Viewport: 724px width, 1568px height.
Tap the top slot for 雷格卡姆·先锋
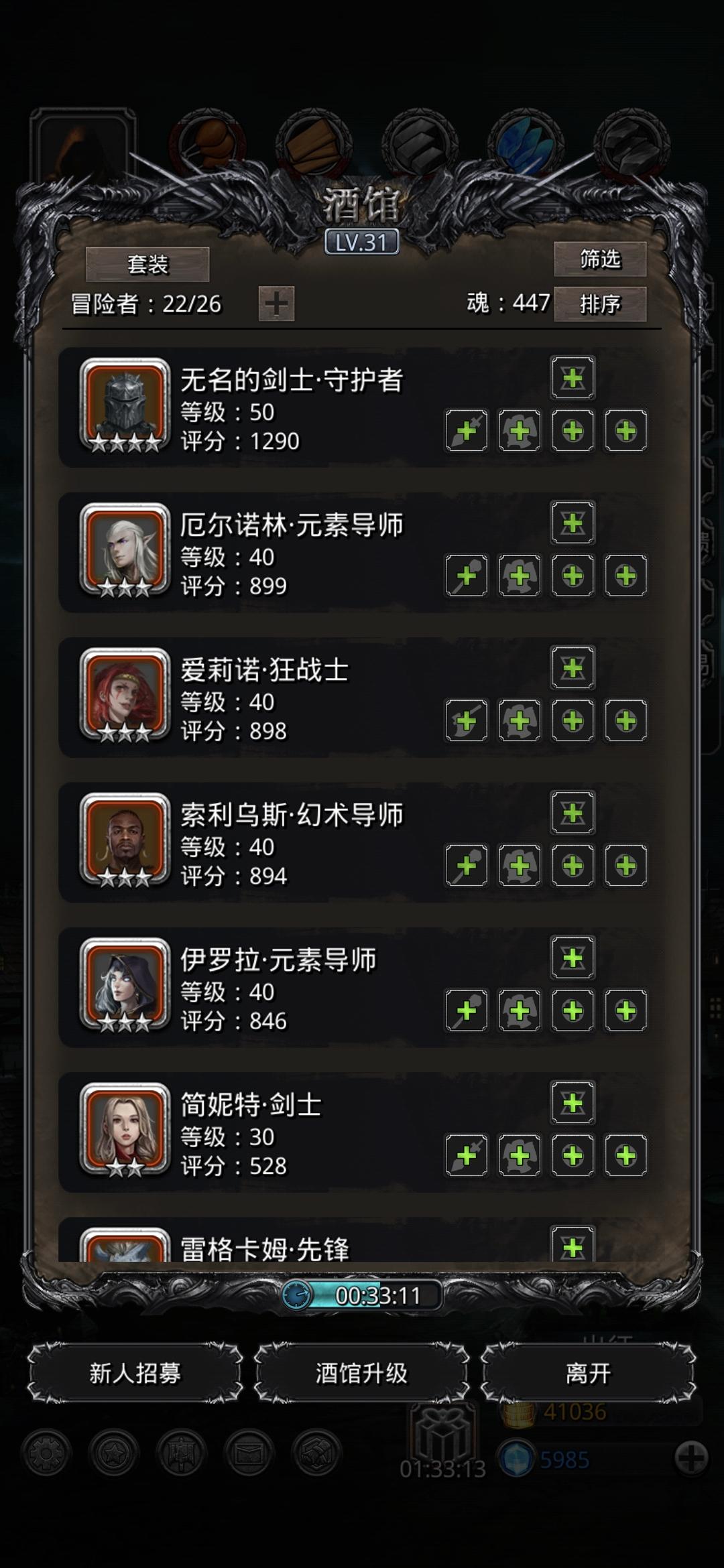(x=572, y=1245)
